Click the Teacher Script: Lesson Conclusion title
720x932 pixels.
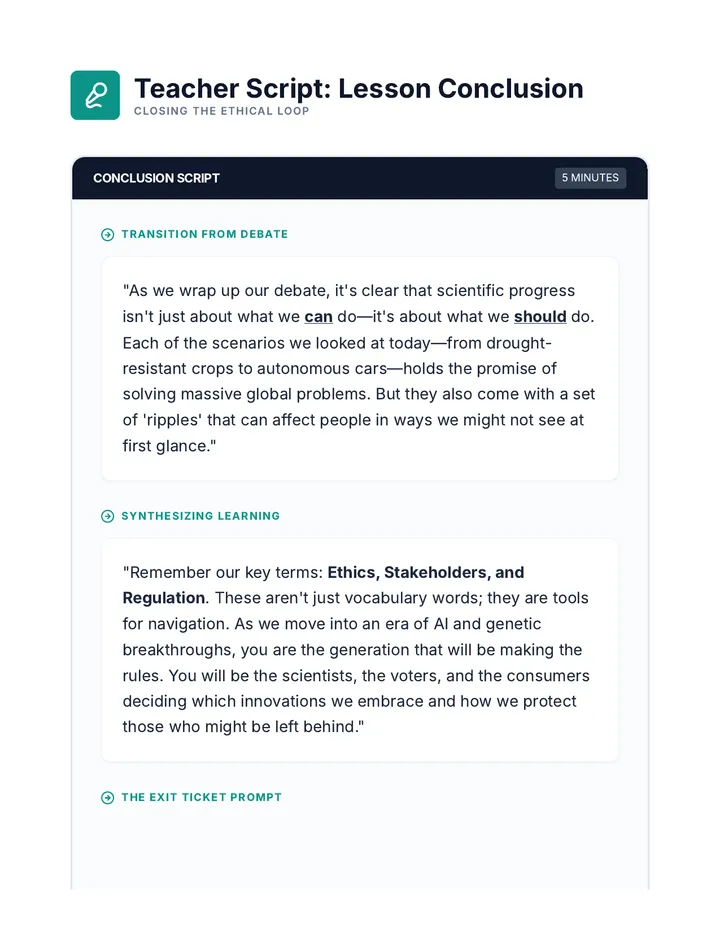[x=359, y=89]
